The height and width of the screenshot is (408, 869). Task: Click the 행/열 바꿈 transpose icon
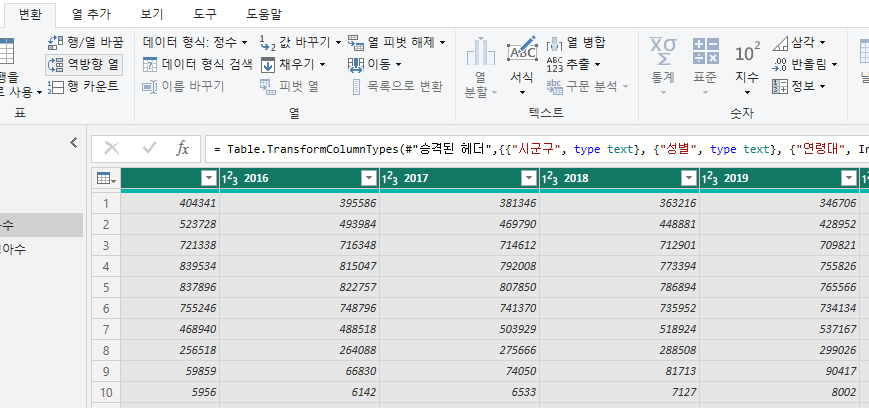pyautogui.click(x=55, y=42)
